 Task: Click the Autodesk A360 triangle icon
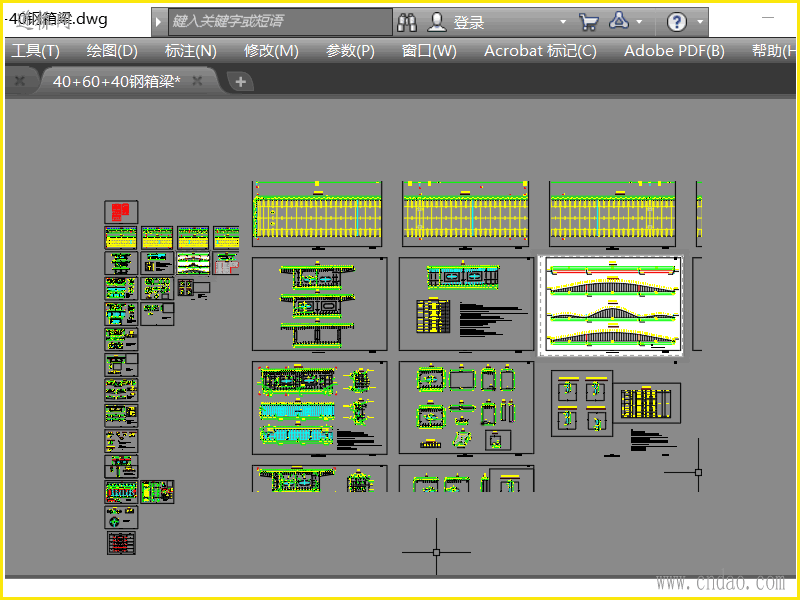click(x=619, y=22)
